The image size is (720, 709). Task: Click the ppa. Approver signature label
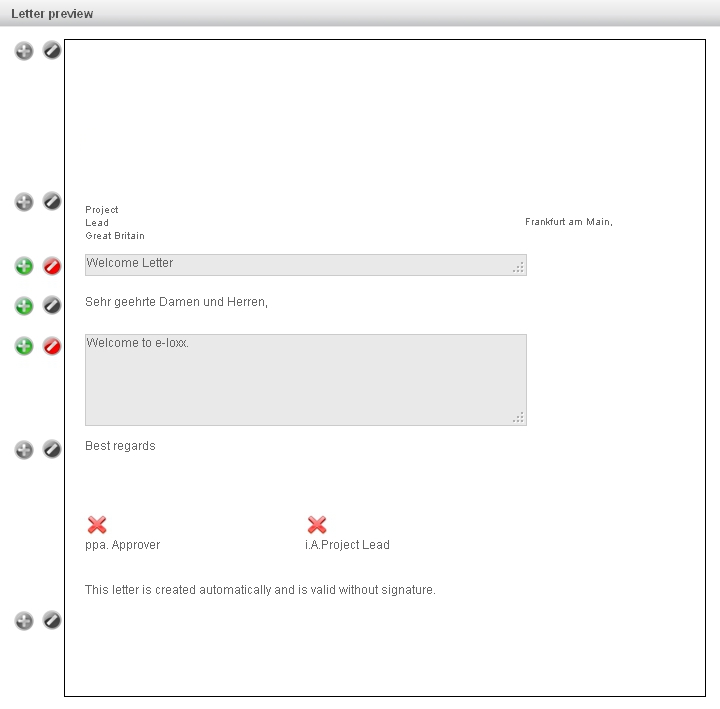pos(123,545)
